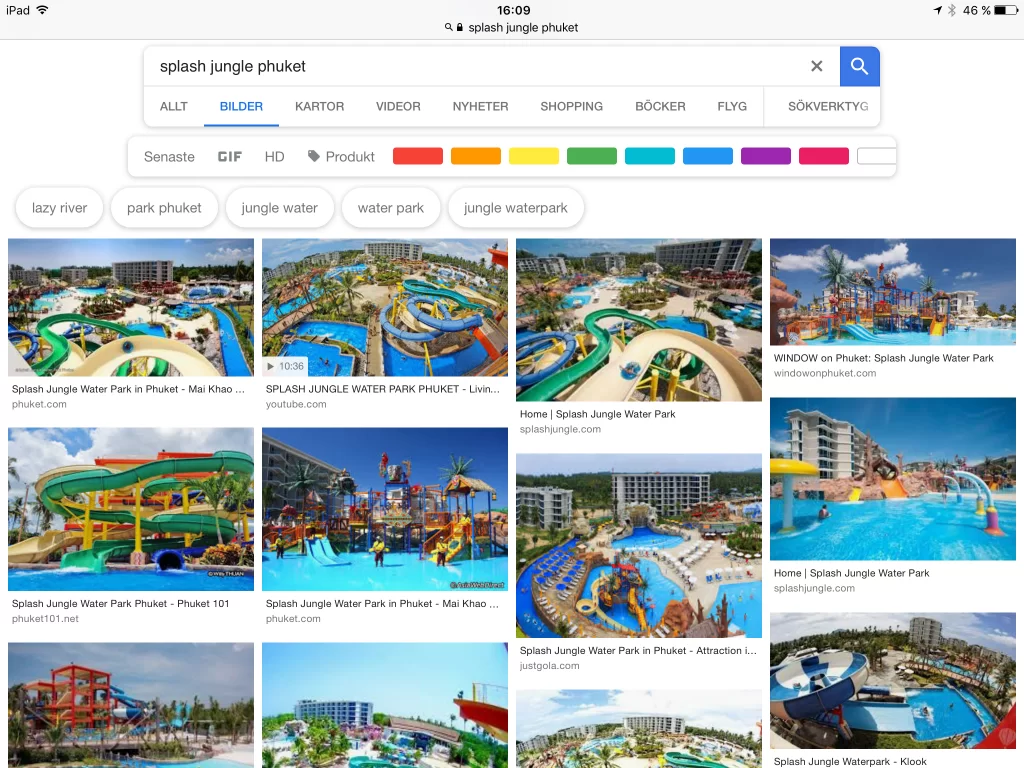
Task: Open the SÖKVERKTYG search tools
Action: point(827,106)
